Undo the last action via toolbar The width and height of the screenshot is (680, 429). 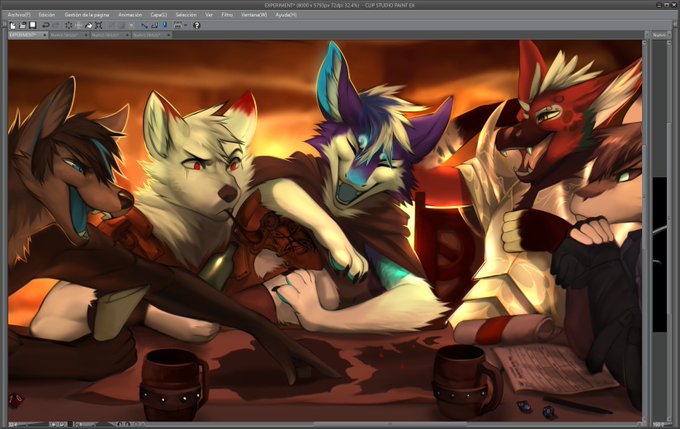(46, 26)
